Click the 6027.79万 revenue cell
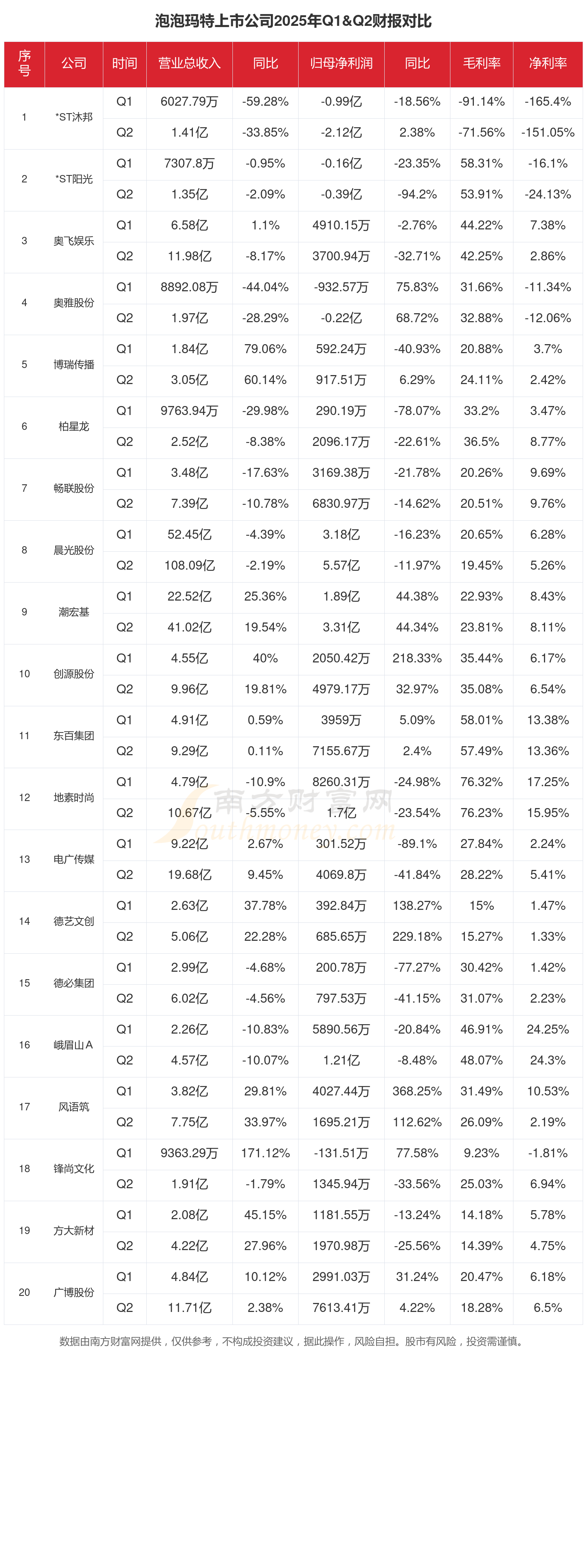 (x=189, y=102)
